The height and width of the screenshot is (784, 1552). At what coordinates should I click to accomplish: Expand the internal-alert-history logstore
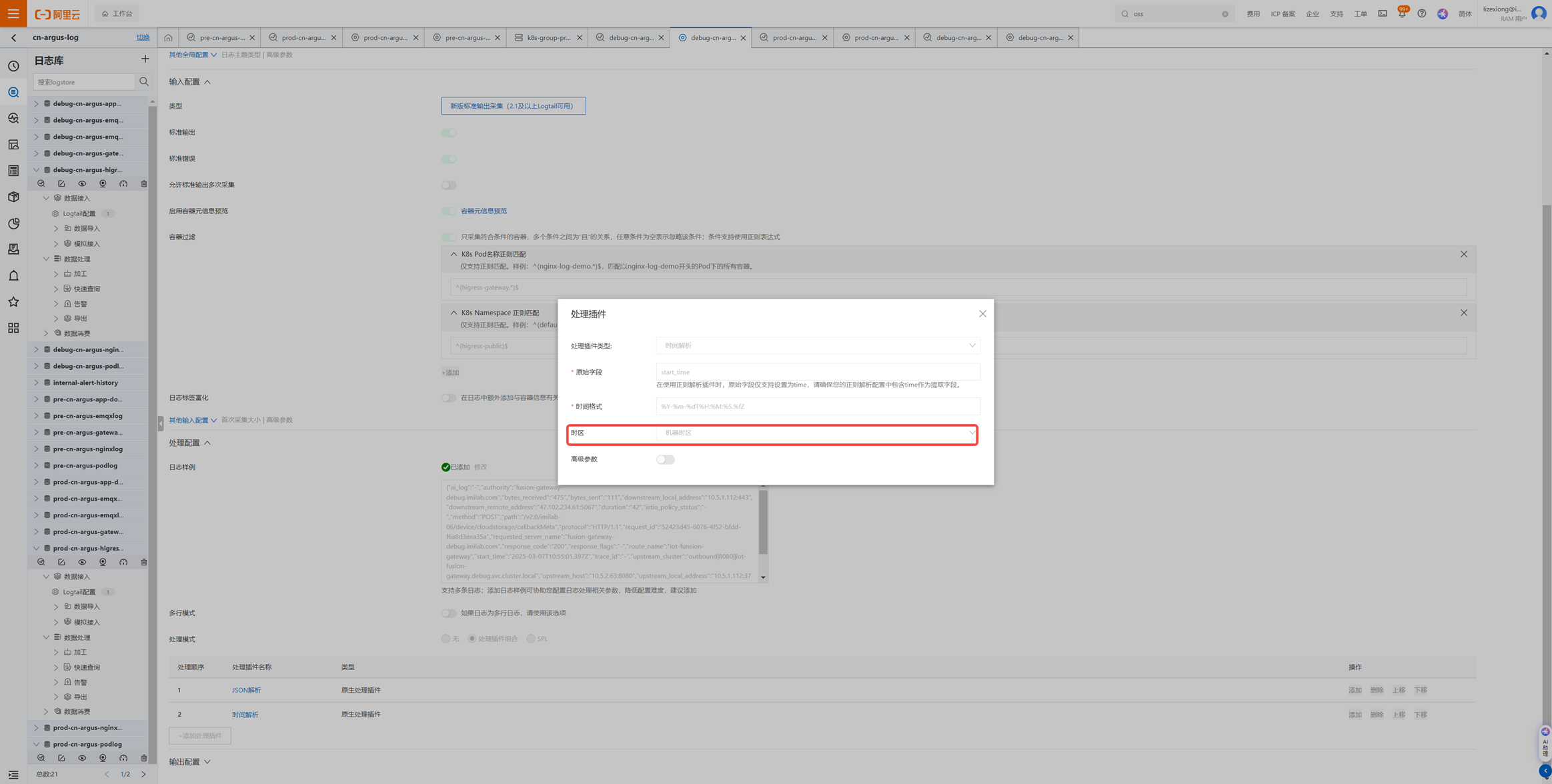[x=37, y=383]
